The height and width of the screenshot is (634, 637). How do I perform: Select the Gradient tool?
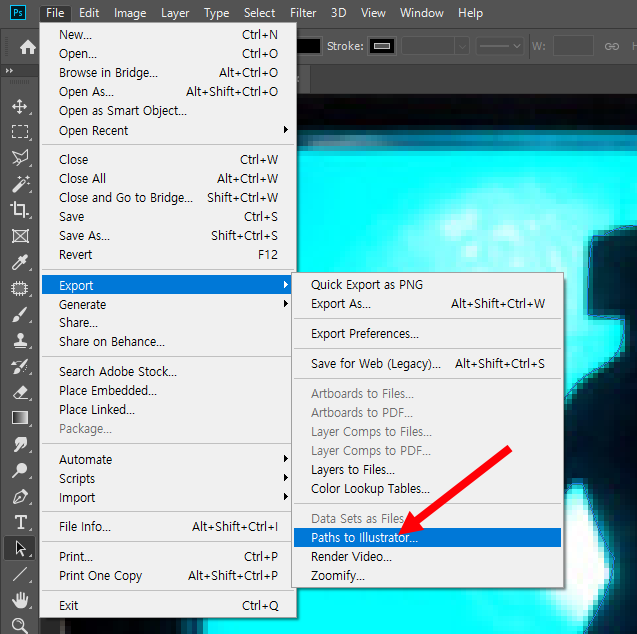click(20, 418)
